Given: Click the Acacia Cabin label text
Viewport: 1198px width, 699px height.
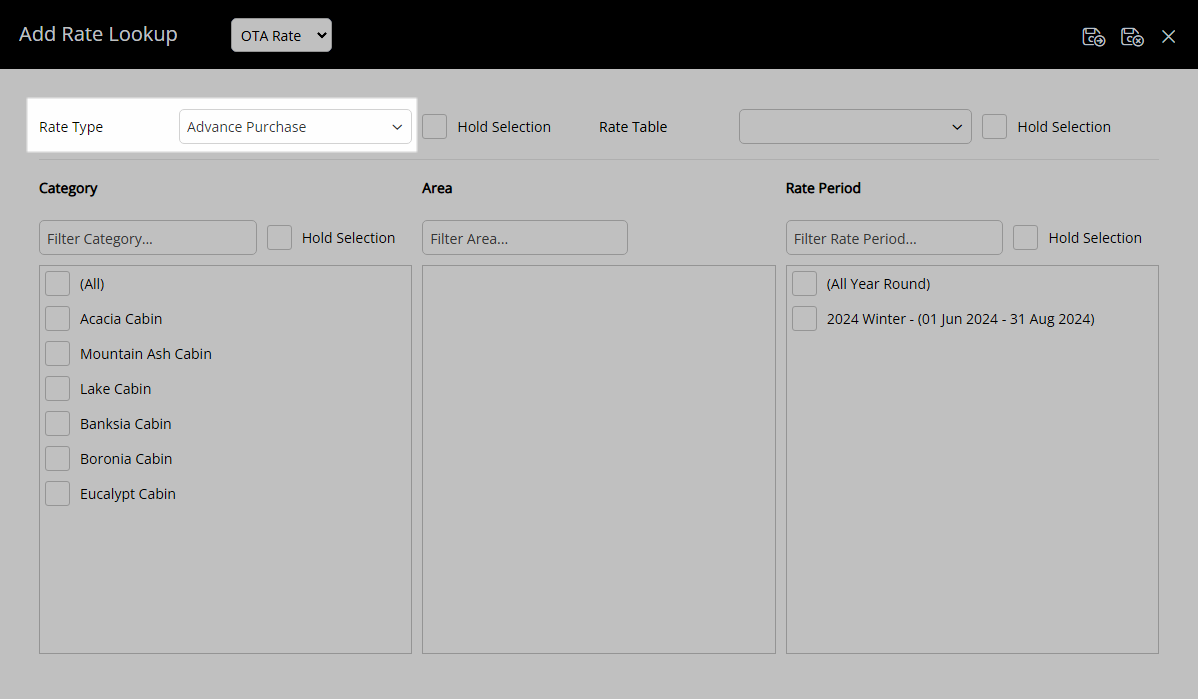Looking at the screenshot, I should pos(121,319).
